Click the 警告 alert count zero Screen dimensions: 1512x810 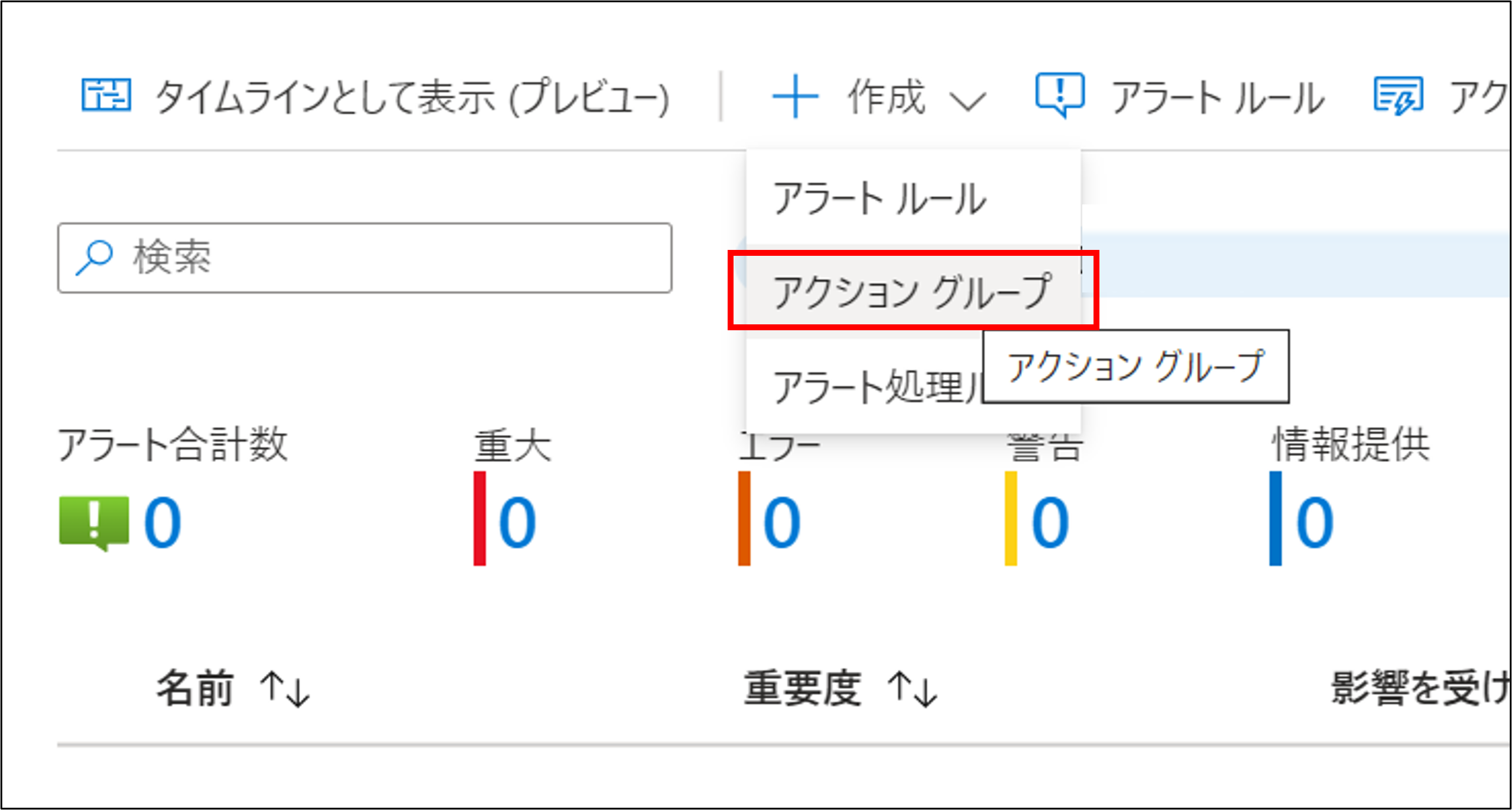coord(1050,522)
